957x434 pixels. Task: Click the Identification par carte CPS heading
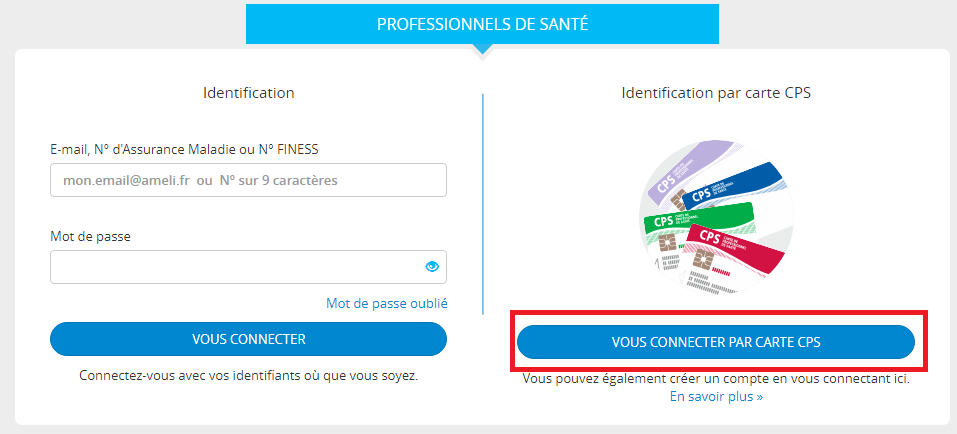716,93
